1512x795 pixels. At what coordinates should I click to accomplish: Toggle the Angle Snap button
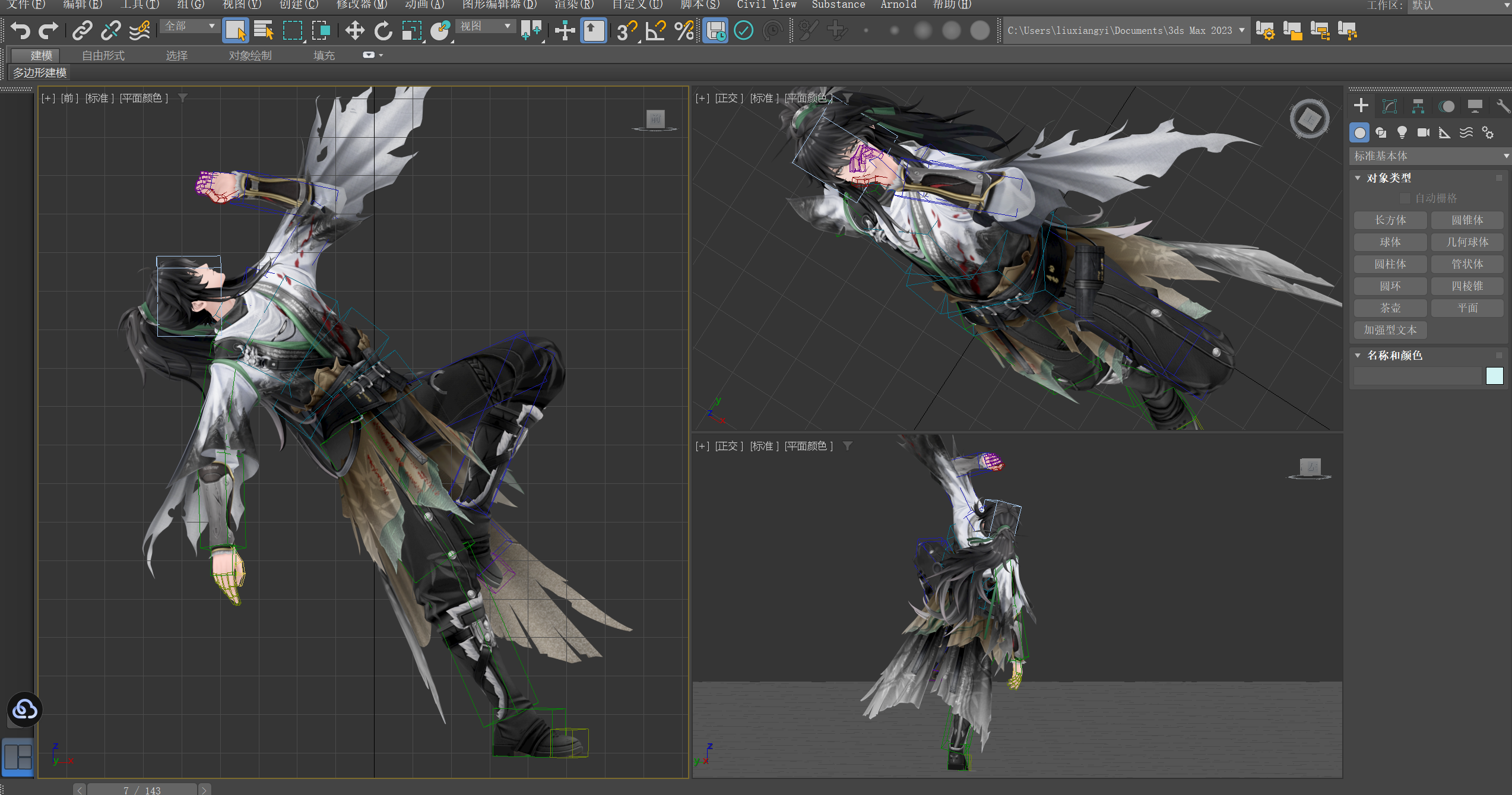(x=655, y=30)
